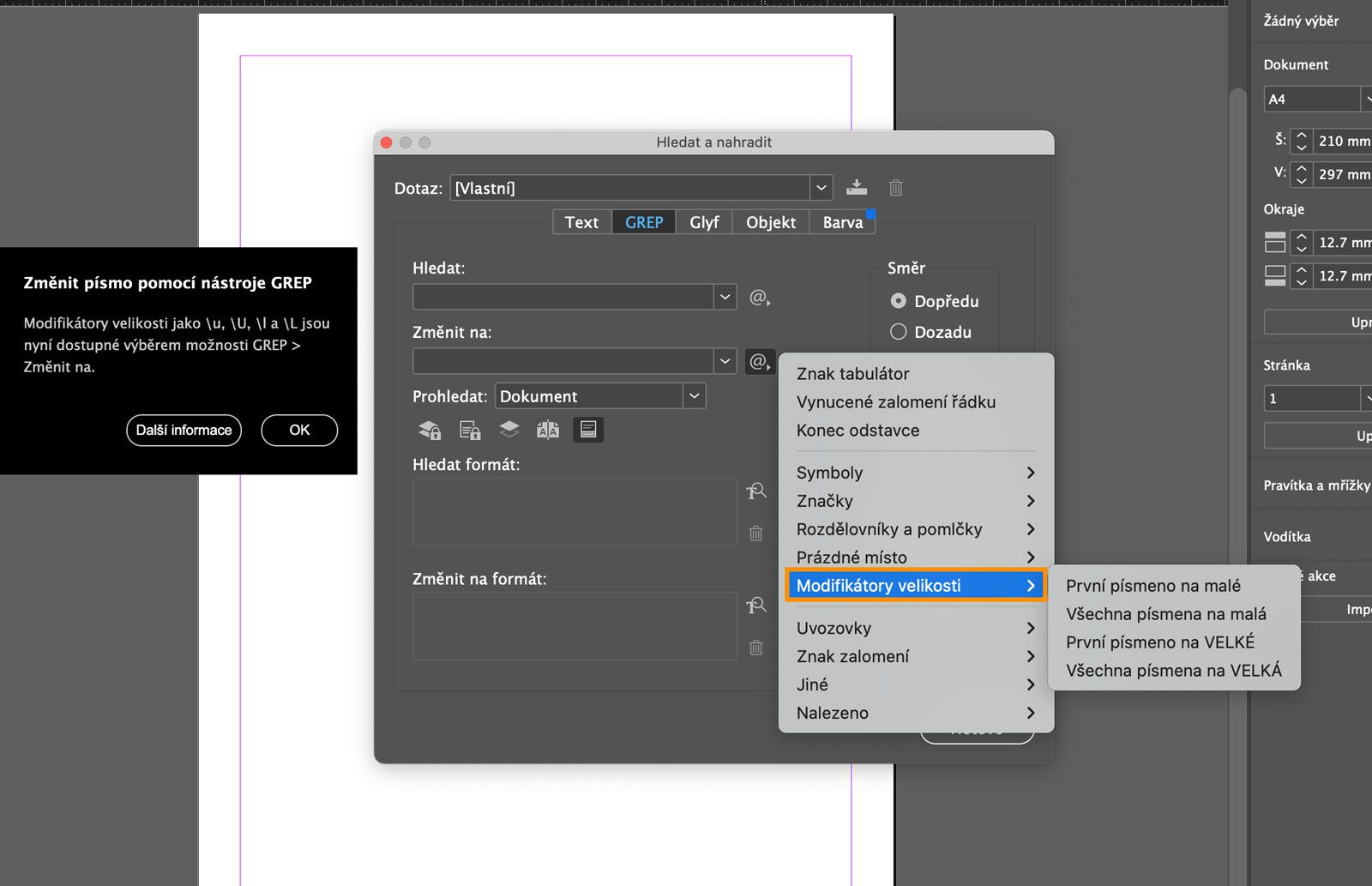Choose První písmeno na VELKÉ
The image size is (1372, 886).
pos(1174,642)
